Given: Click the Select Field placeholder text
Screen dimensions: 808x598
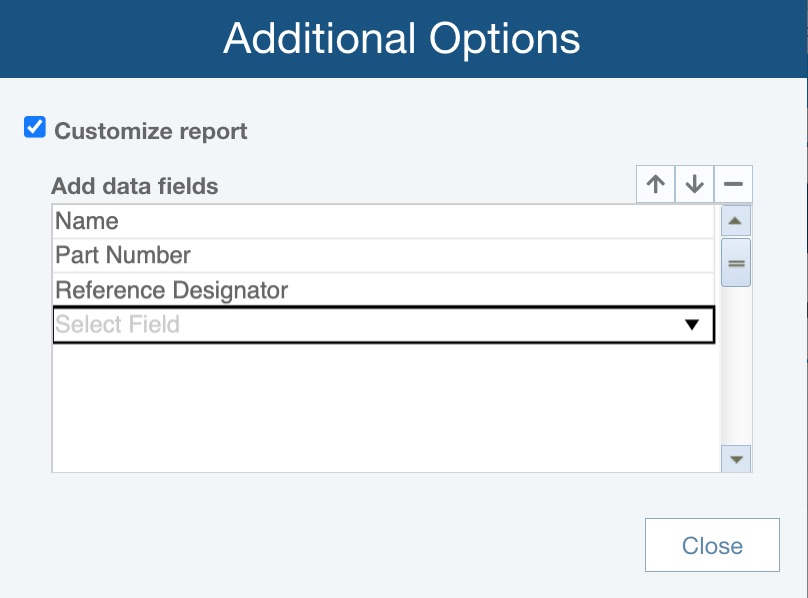Looking at the screenshot, I should (118, 325).
